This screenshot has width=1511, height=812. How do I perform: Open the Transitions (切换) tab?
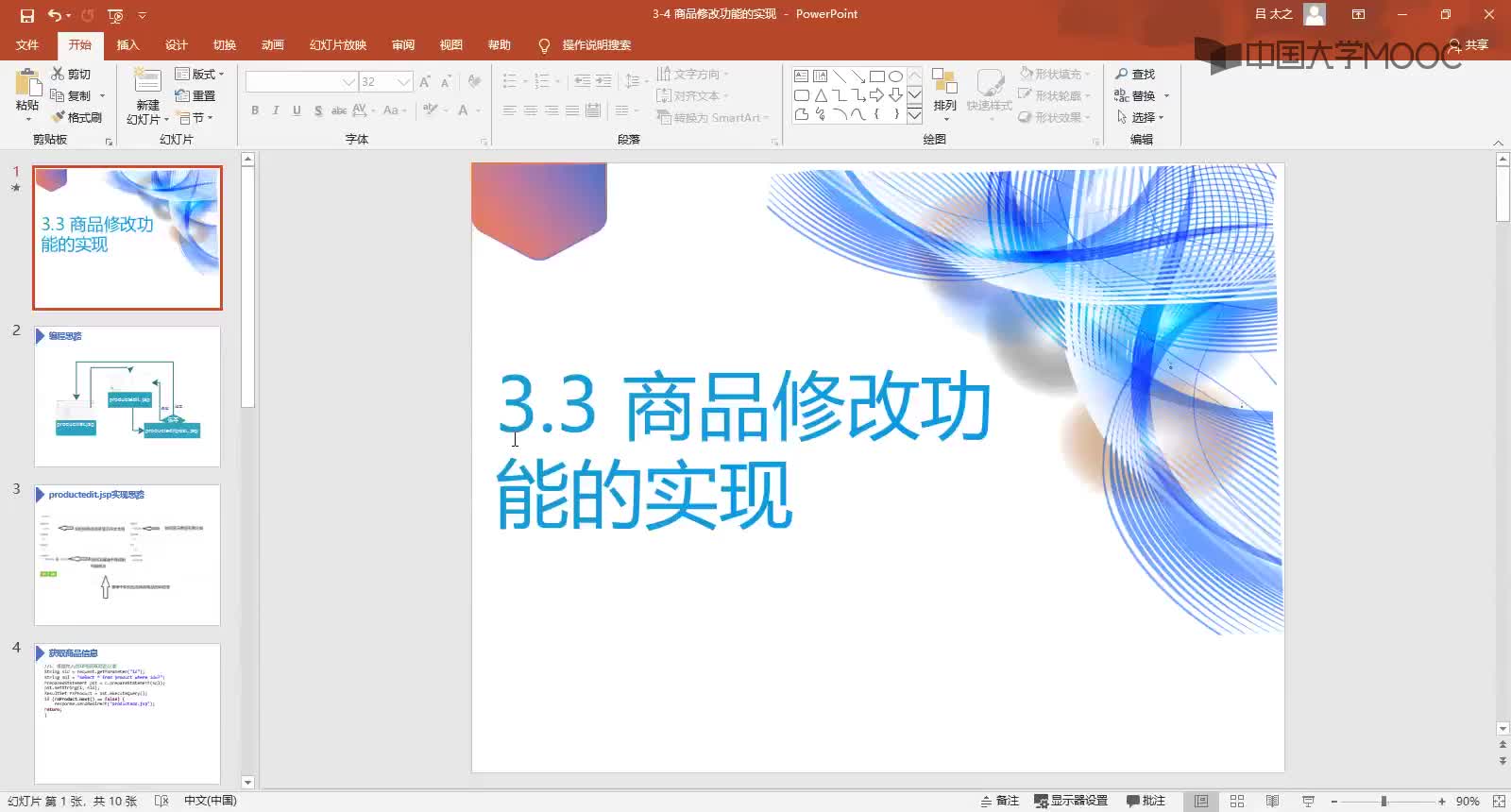[x=225, y=45]
